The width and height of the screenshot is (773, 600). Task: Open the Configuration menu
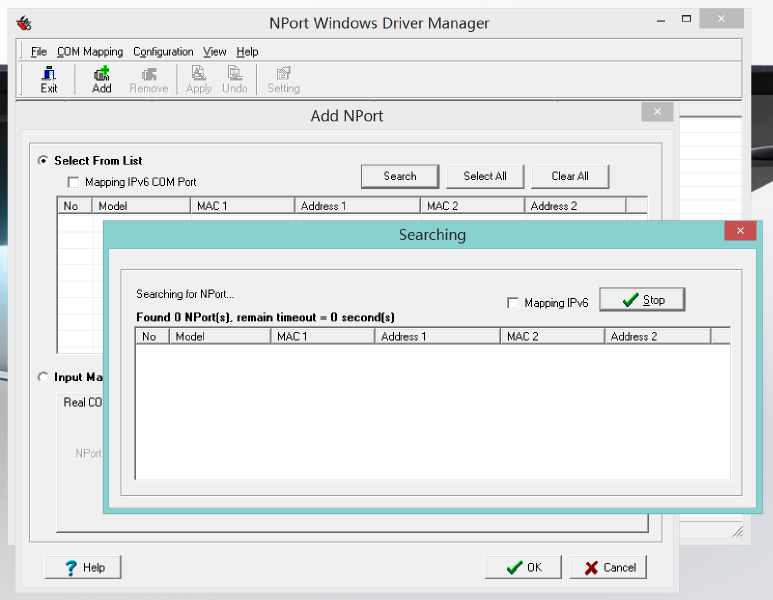(x=163, y=51)
